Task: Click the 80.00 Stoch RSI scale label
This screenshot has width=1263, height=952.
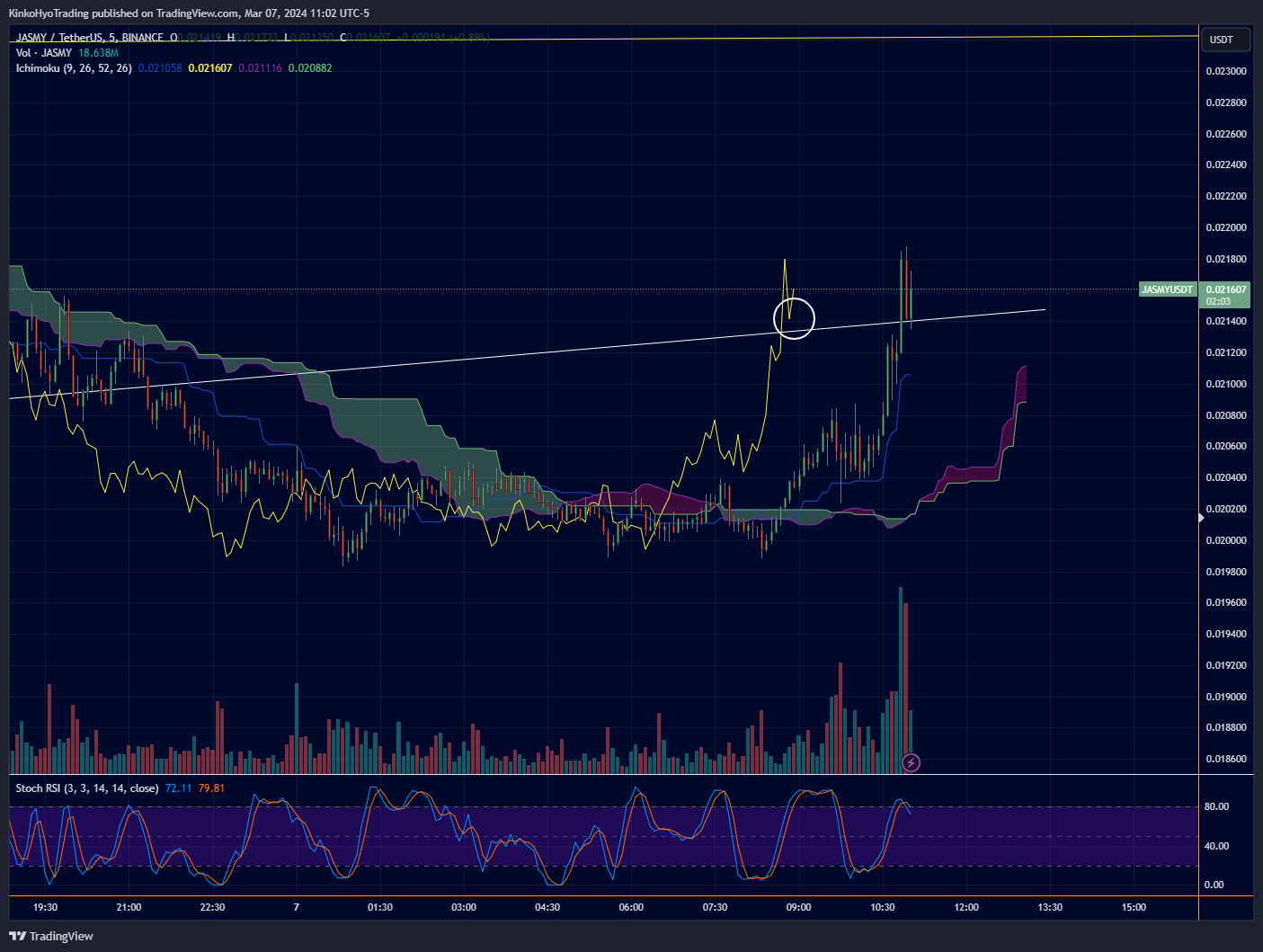Action: [x=1216, y=806]
